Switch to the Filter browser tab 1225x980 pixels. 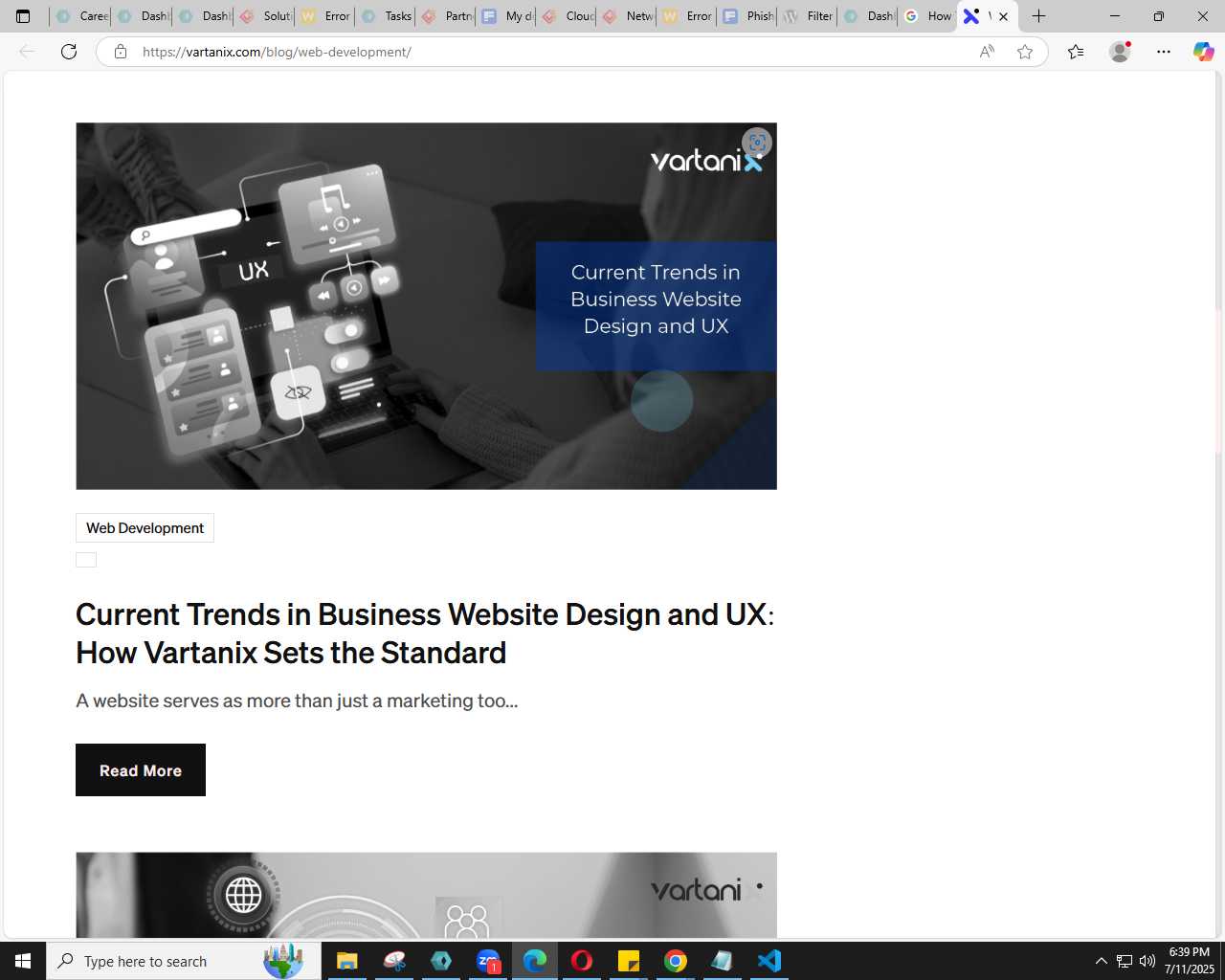809,16
